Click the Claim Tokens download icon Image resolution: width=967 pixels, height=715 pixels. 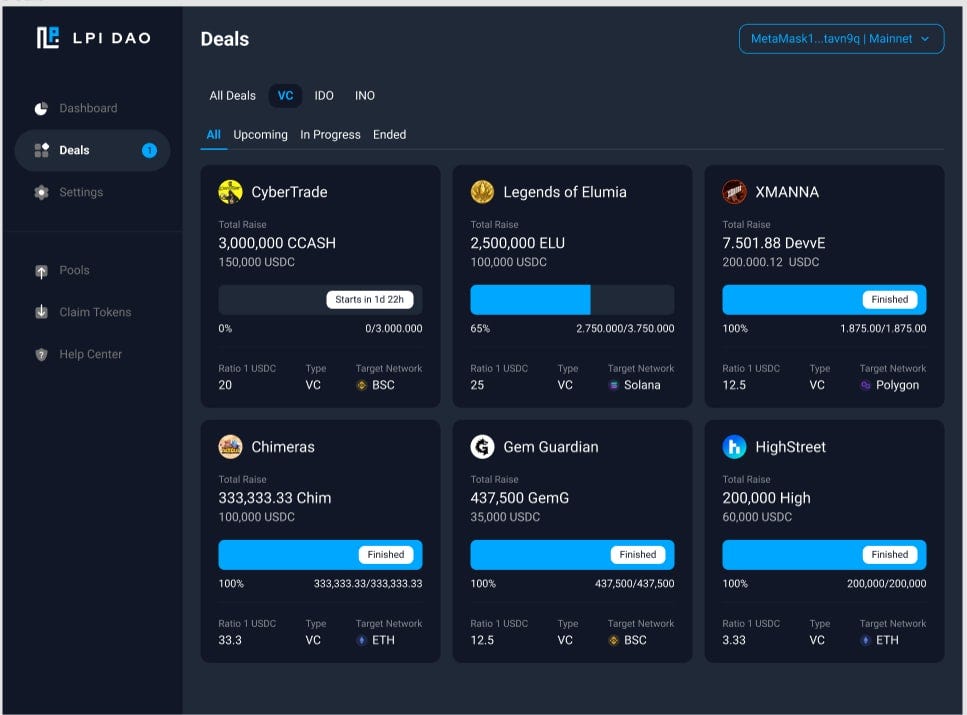coord(41,312)
